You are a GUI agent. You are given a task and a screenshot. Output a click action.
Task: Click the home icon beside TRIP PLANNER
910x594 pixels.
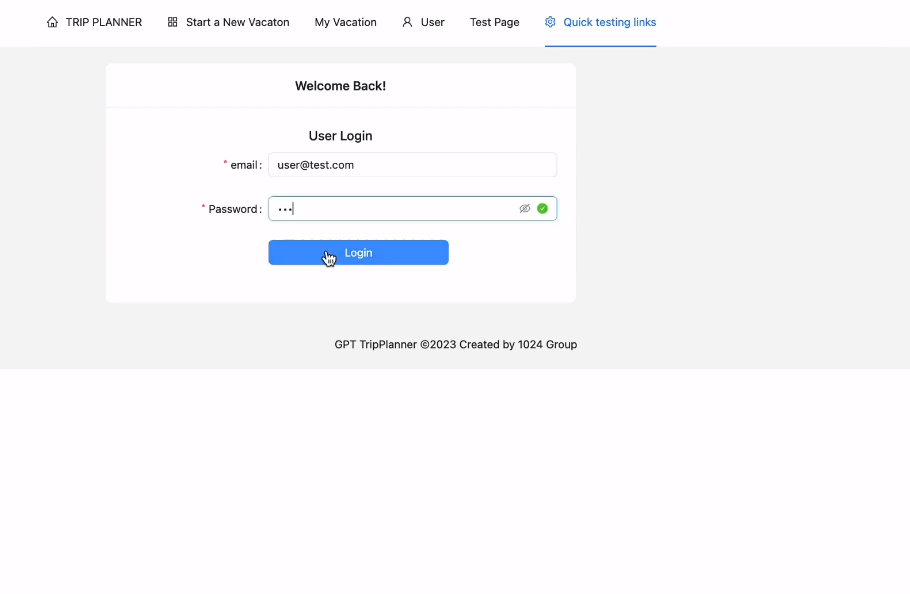pyautogui.click(x=52, y=22)
